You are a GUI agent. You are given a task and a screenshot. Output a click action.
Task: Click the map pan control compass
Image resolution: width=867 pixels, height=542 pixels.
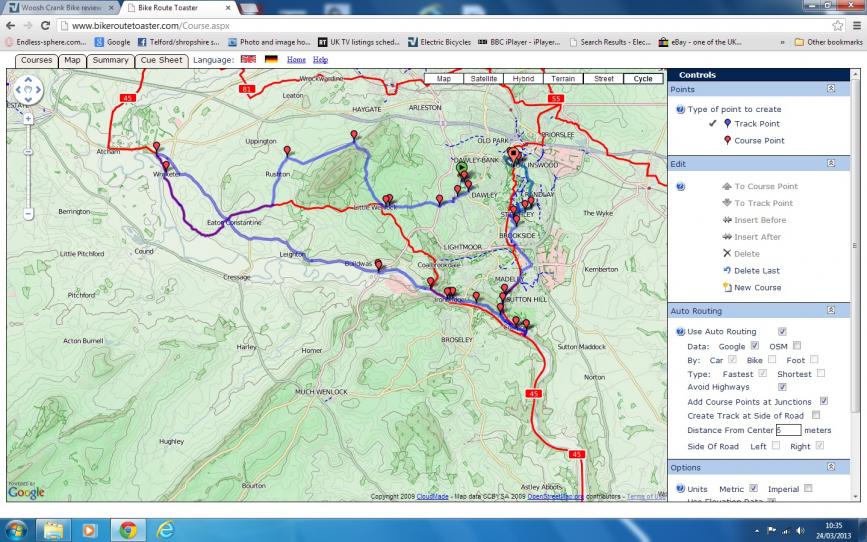28,90
